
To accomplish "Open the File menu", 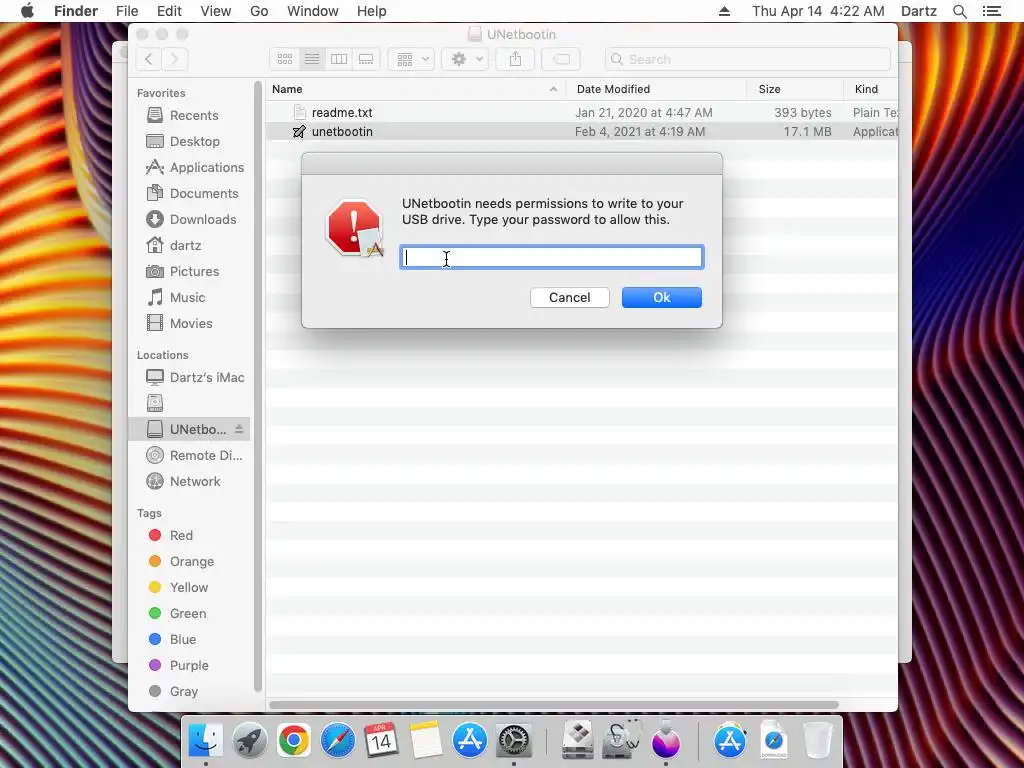I will [x=127, y=11].
